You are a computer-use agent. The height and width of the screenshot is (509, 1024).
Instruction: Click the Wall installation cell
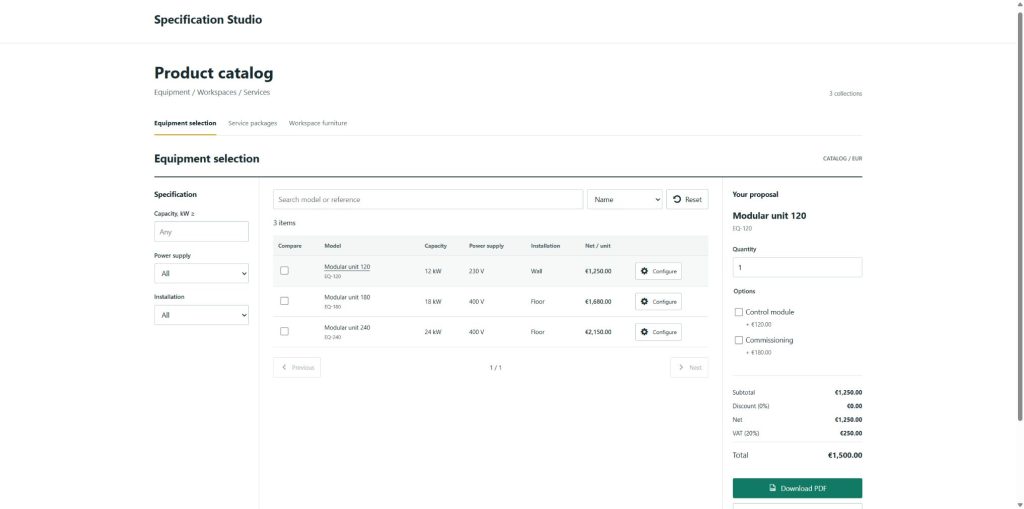pyautogui.click(x=536, y=271)
